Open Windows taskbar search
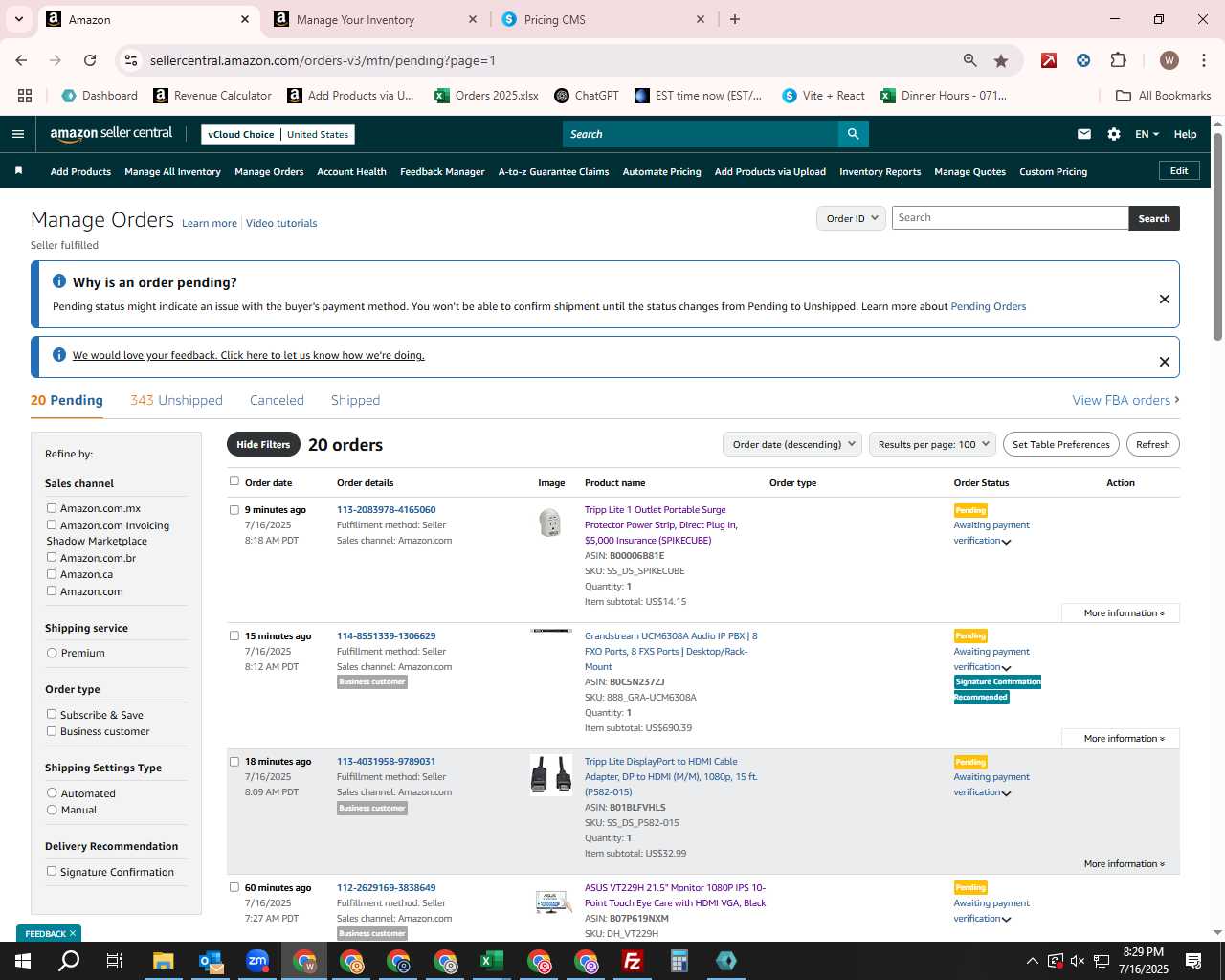This screenshot has width=1225, height=980. [x=69, y=961]
